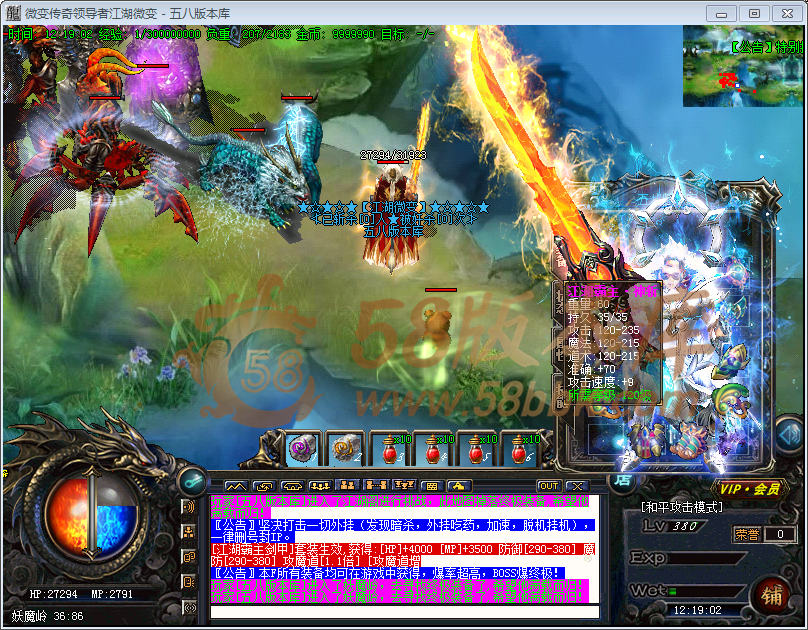Open the VIP·会员 membership button
The width and height of the screenshot is (808, 630).
[x=749, y=489]
